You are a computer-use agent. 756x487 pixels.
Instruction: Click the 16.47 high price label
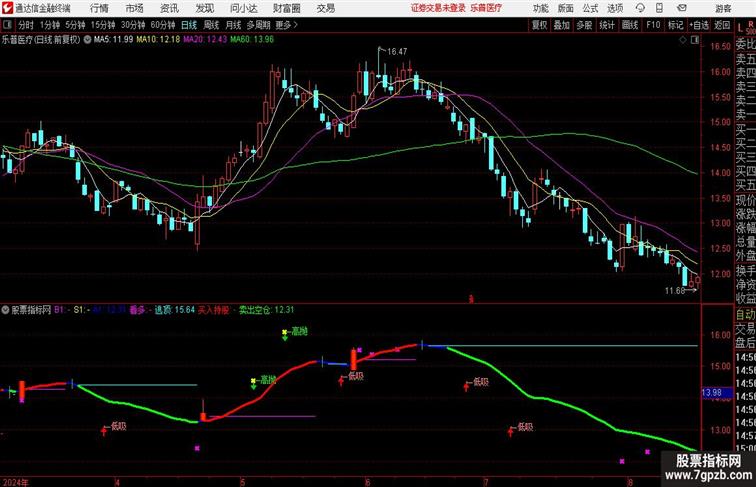tap(397, 51)
